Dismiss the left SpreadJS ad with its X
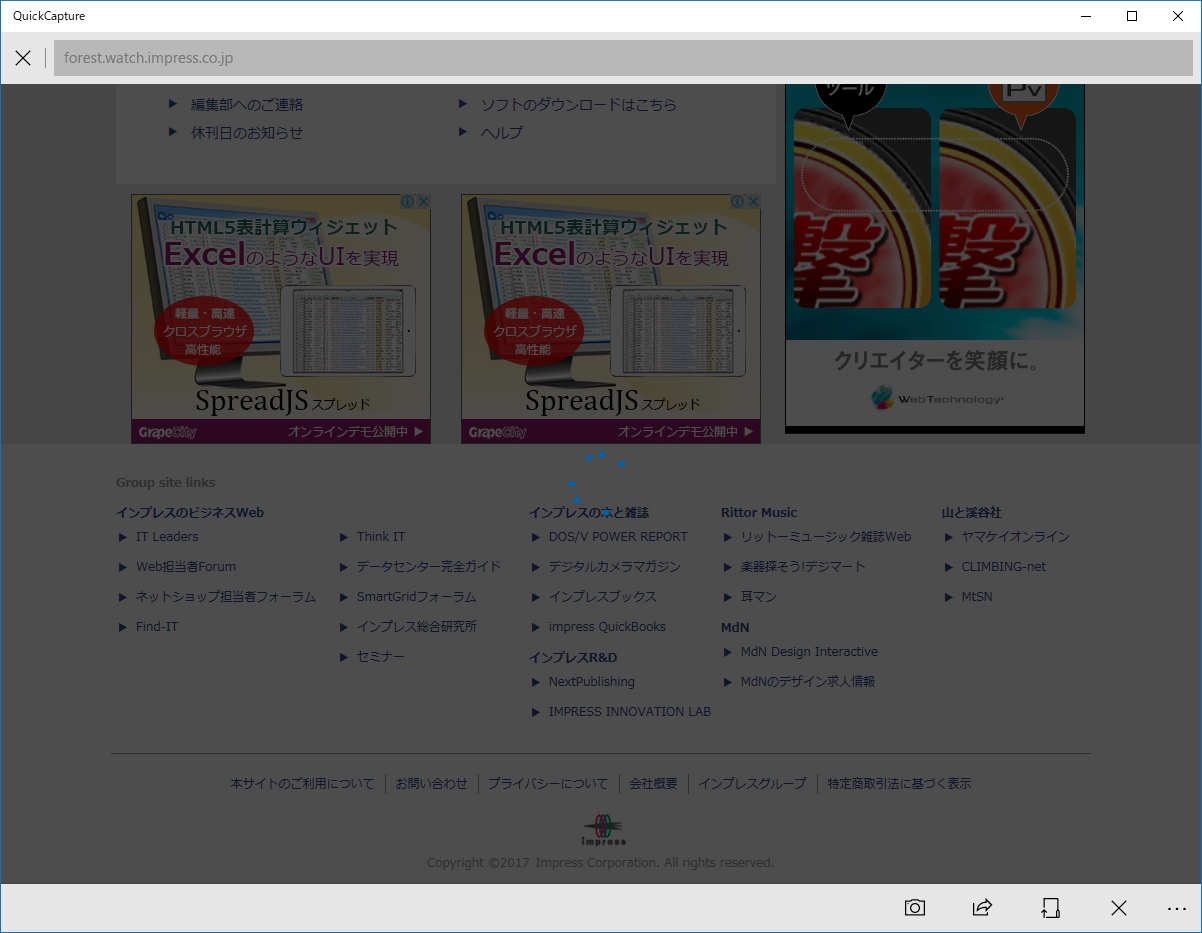Image resolution: width=1202 pixels, height=933 pixels. (424, 200)
